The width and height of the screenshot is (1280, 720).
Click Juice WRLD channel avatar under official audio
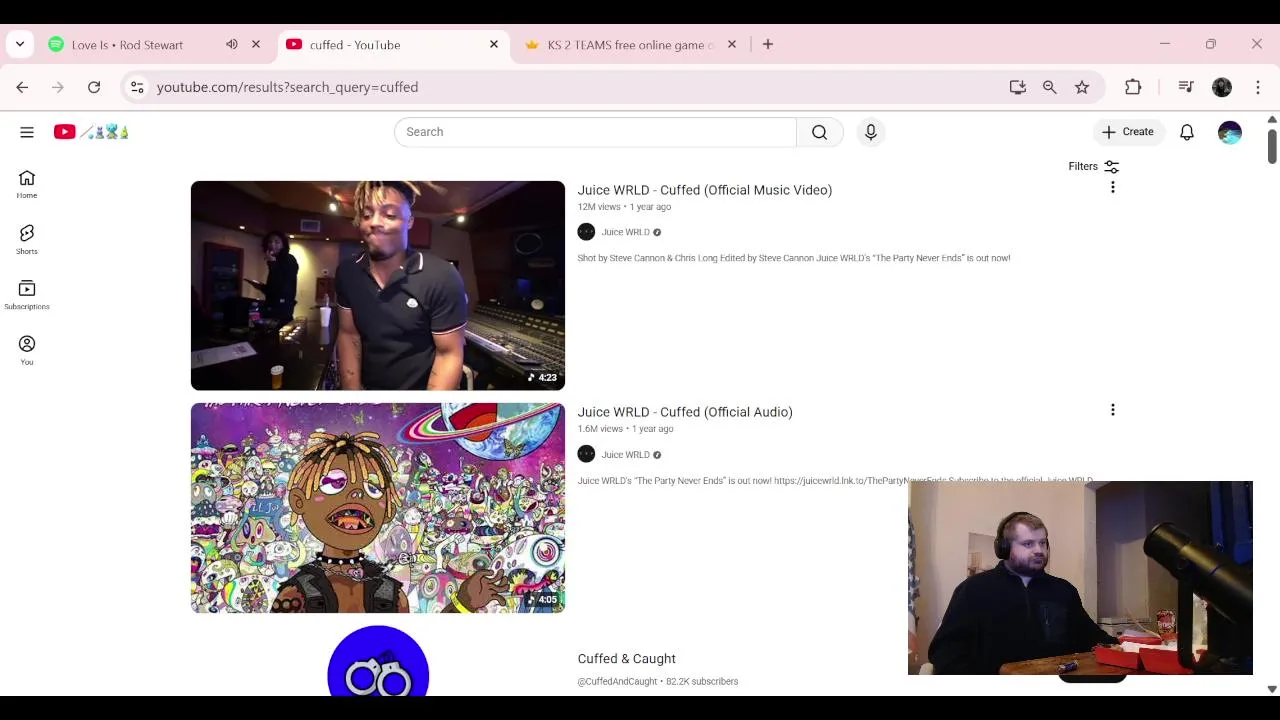point(586,454)
